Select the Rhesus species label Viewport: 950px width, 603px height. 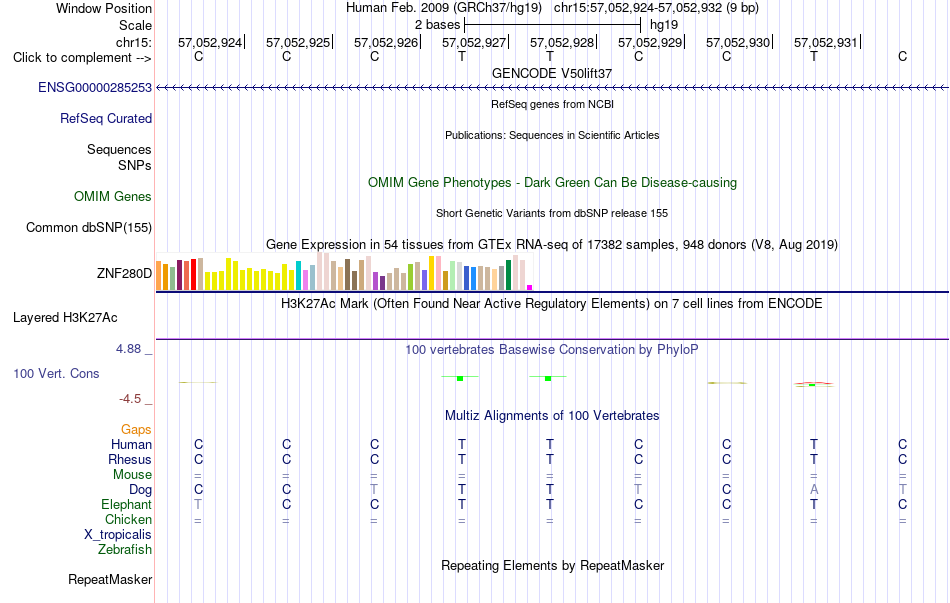130,459
